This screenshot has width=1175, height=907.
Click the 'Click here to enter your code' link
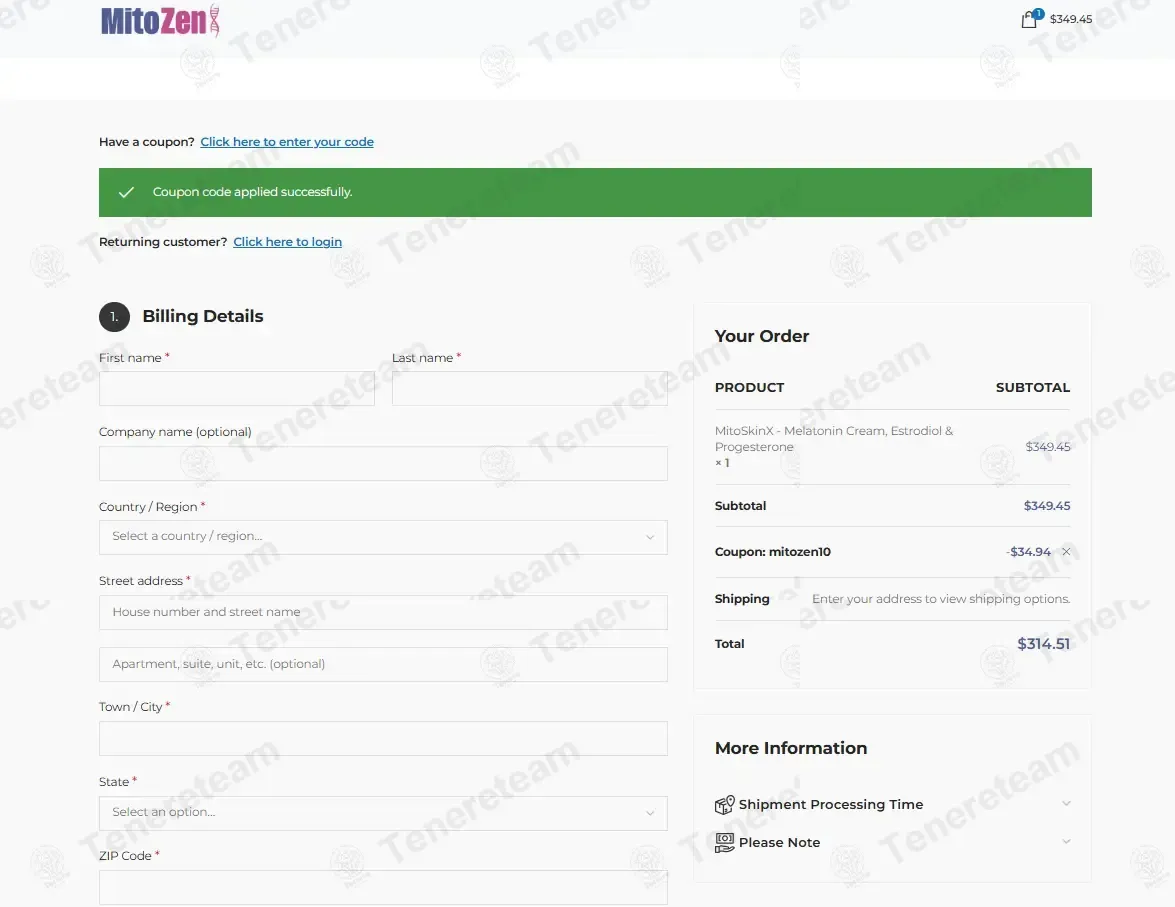[x=287, y=142]
